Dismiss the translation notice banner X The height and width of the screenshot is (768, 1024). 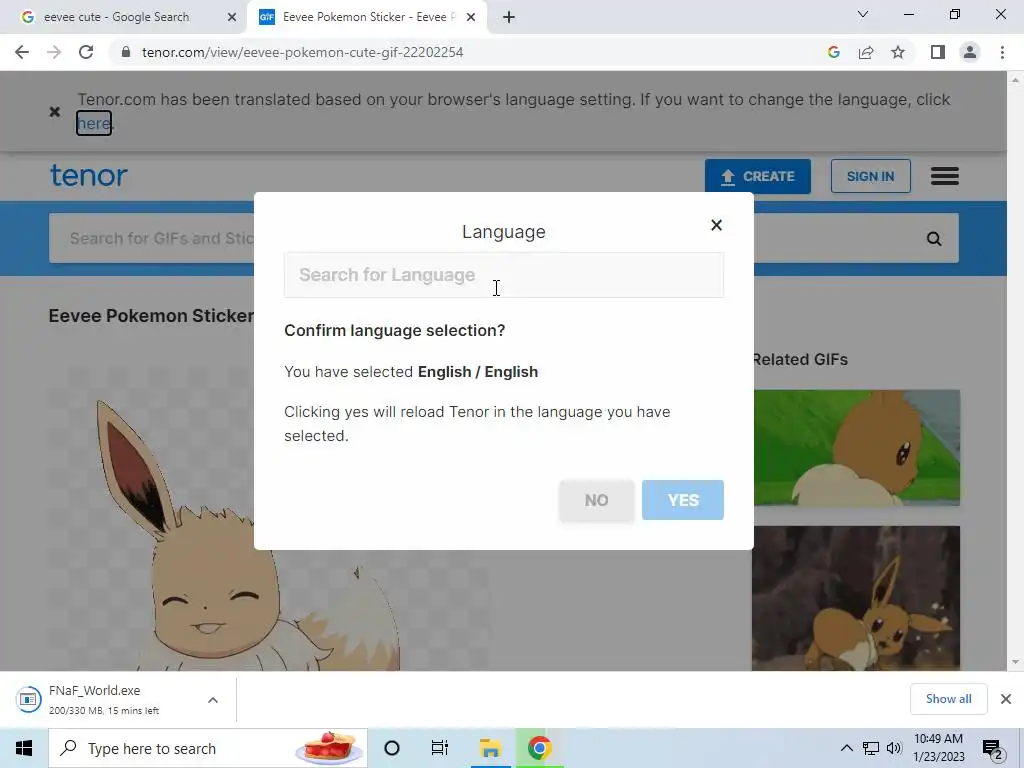pyautogui.click(x=55, y=112)
